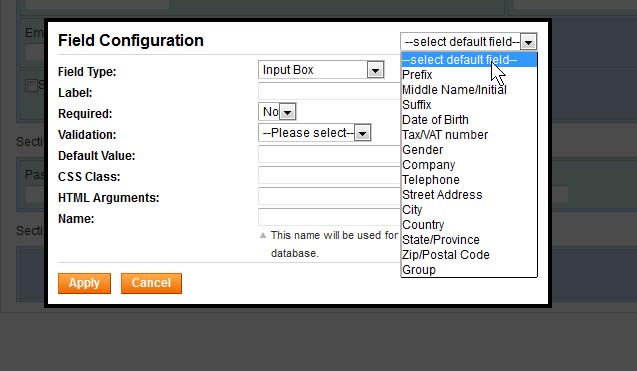
Task: Focus the HTML Arguments input field
Action: (x=329, y=196)
